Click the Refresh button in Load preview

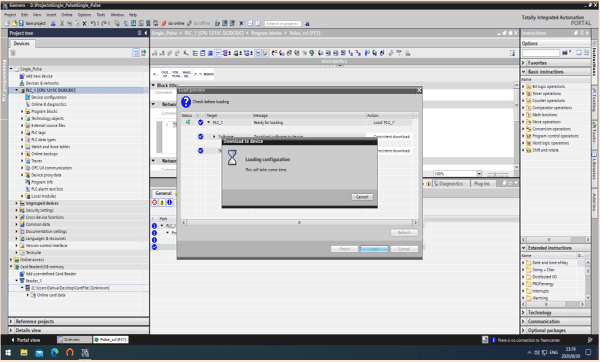tap(404, 233)
